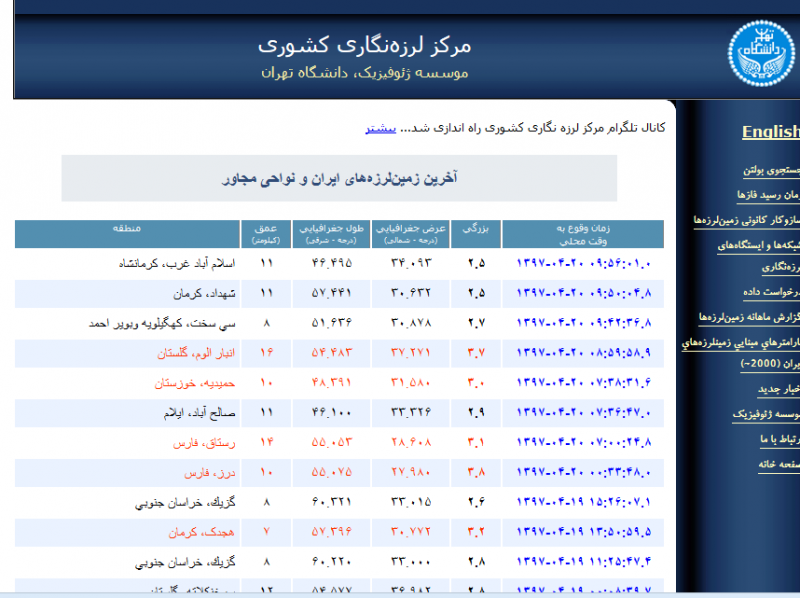
Task: Open the English version of the site
Action: point(770,133)
